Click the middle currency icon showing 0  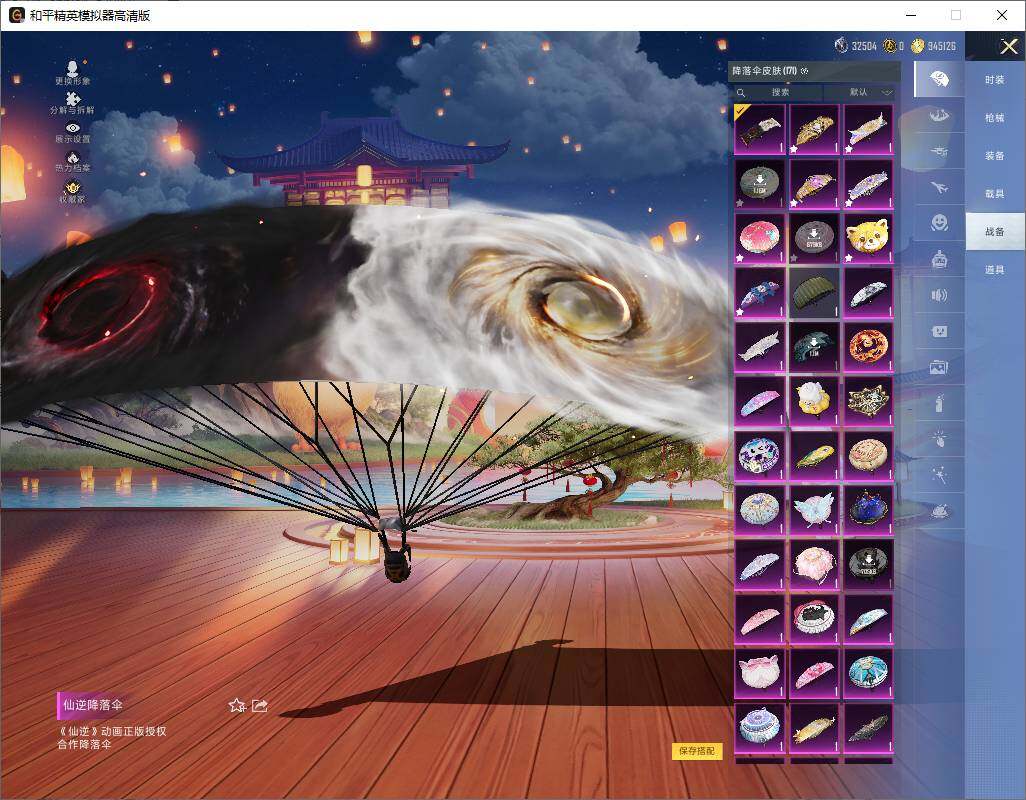[x=889, y=46]
